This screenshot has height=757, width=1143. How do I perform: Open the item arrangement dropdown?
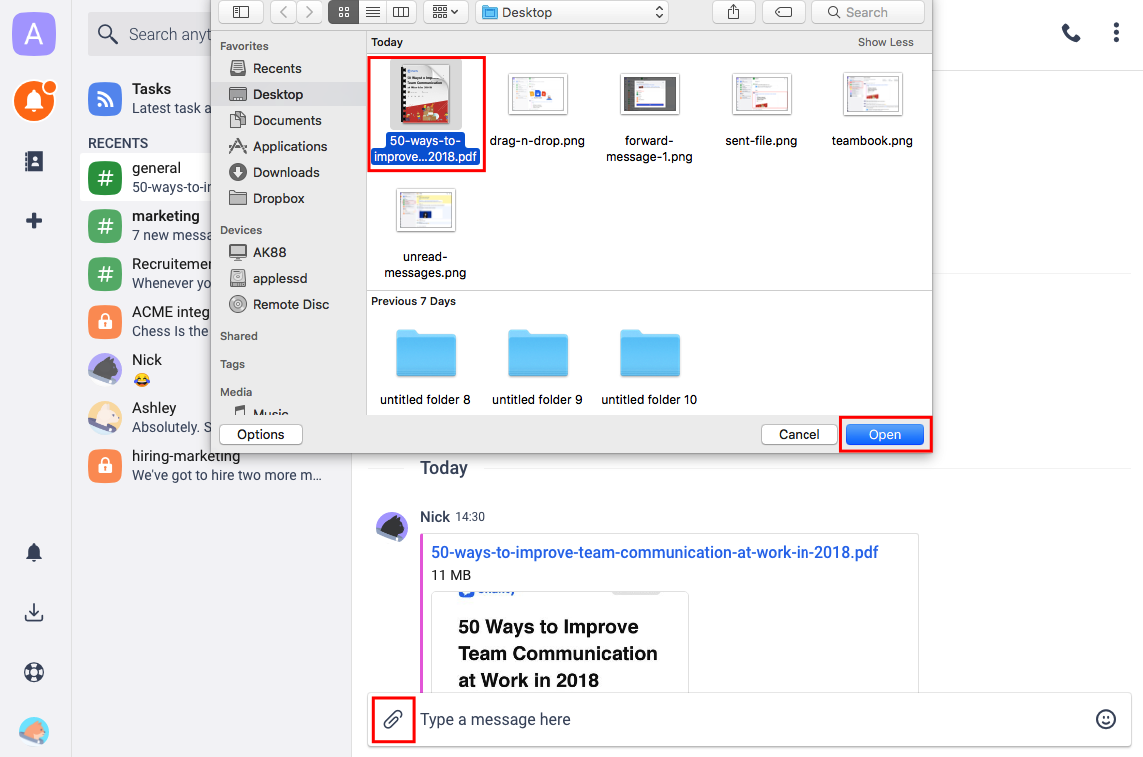point(445,12)
